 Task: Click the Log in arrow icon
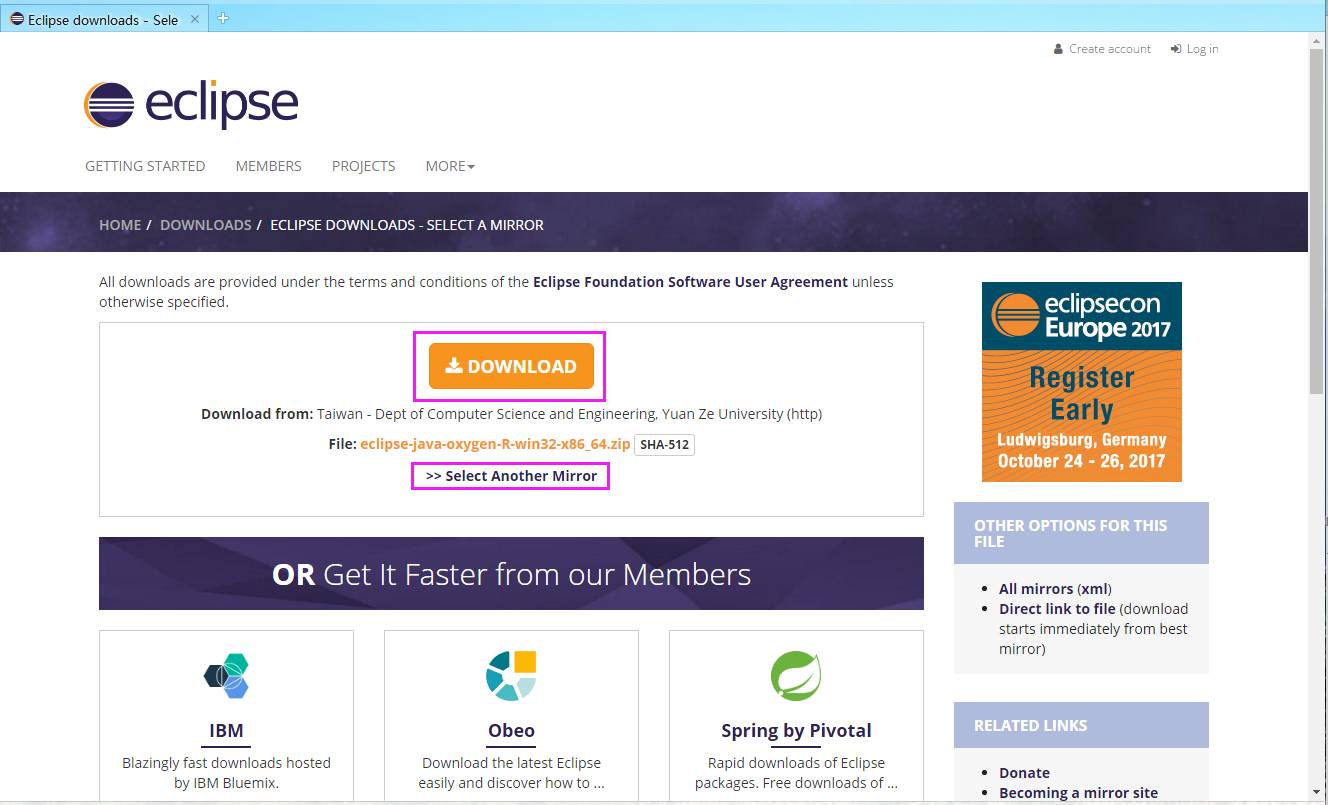coord(1175,49)
